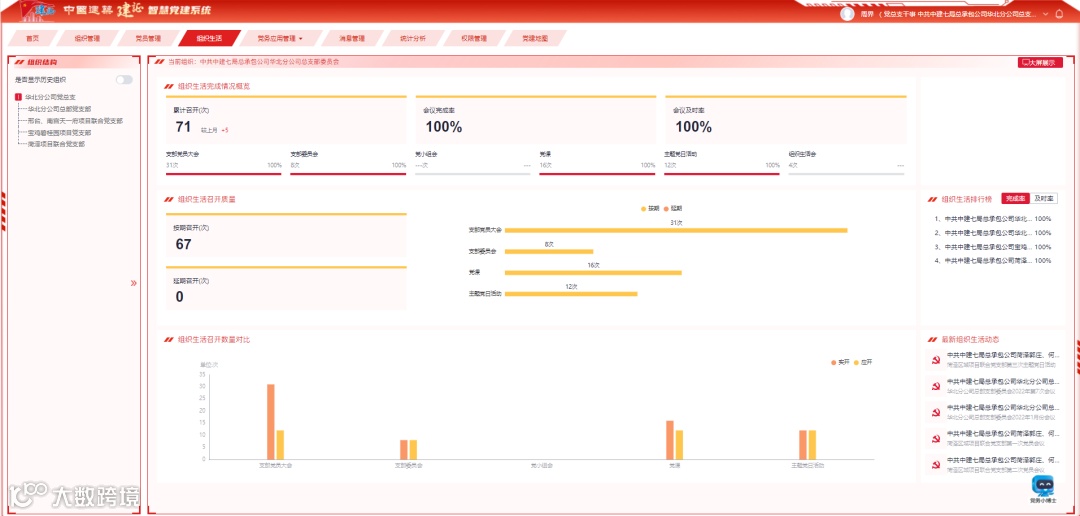Image resolution: width=1080 pixels, height=516 pixels.
Task: Click 支部党员大会 progress bar 31次
Action: tap(224, 174)
